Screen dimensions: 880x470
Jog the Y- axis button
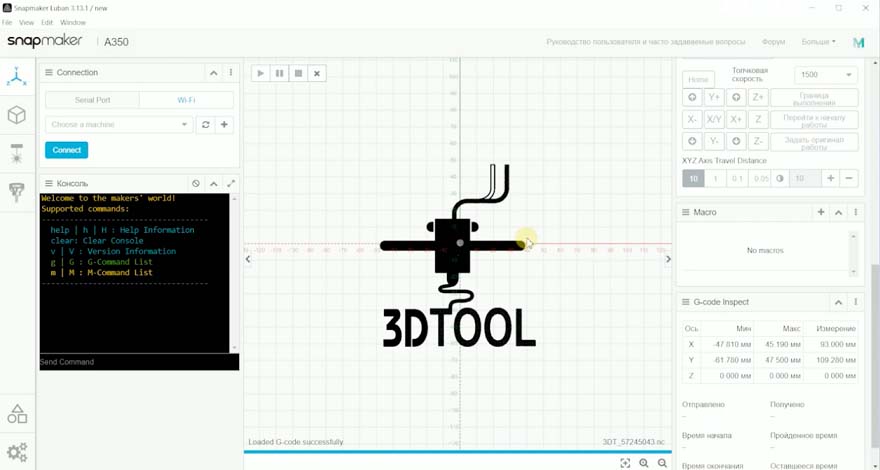[714, 141]
